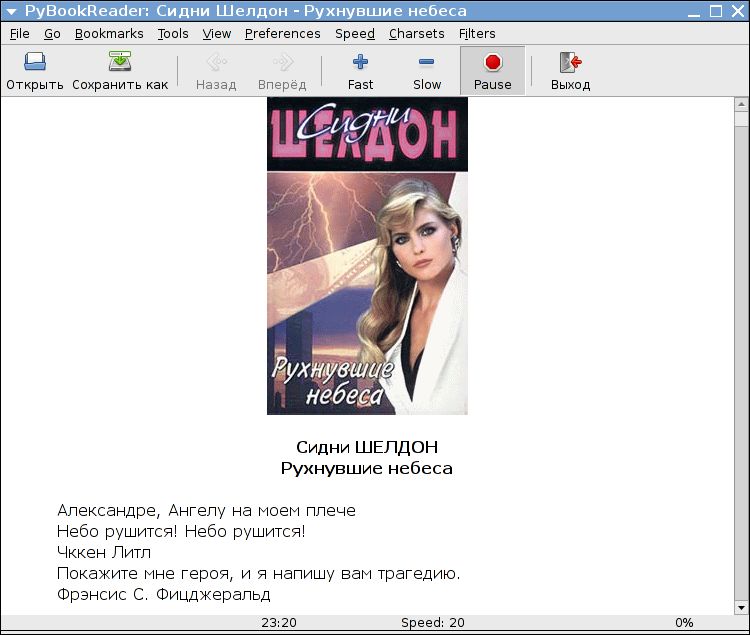The height and width of the screenshot is (635, 750).
Task: Toggle the red Pause button
Action: [492, 63]
